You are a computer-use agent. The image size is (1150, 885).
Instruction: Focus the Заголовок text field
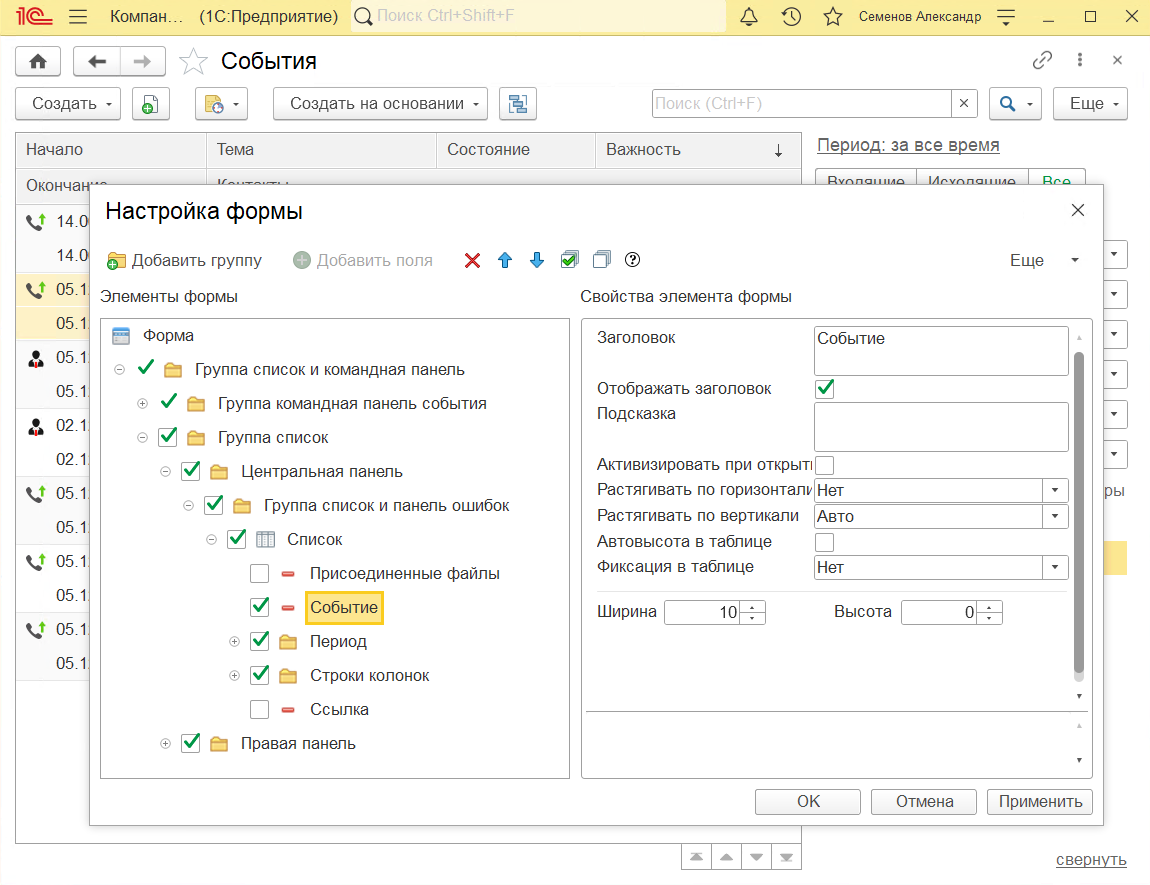(x=941, y=351)
